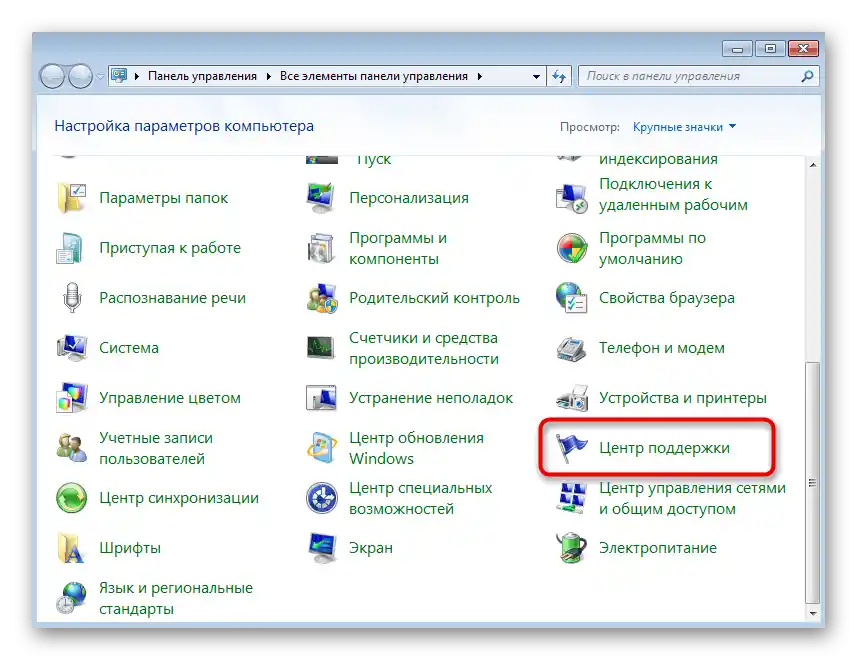Click the Все элементы панели управления breadcrumb

[374, 76]
